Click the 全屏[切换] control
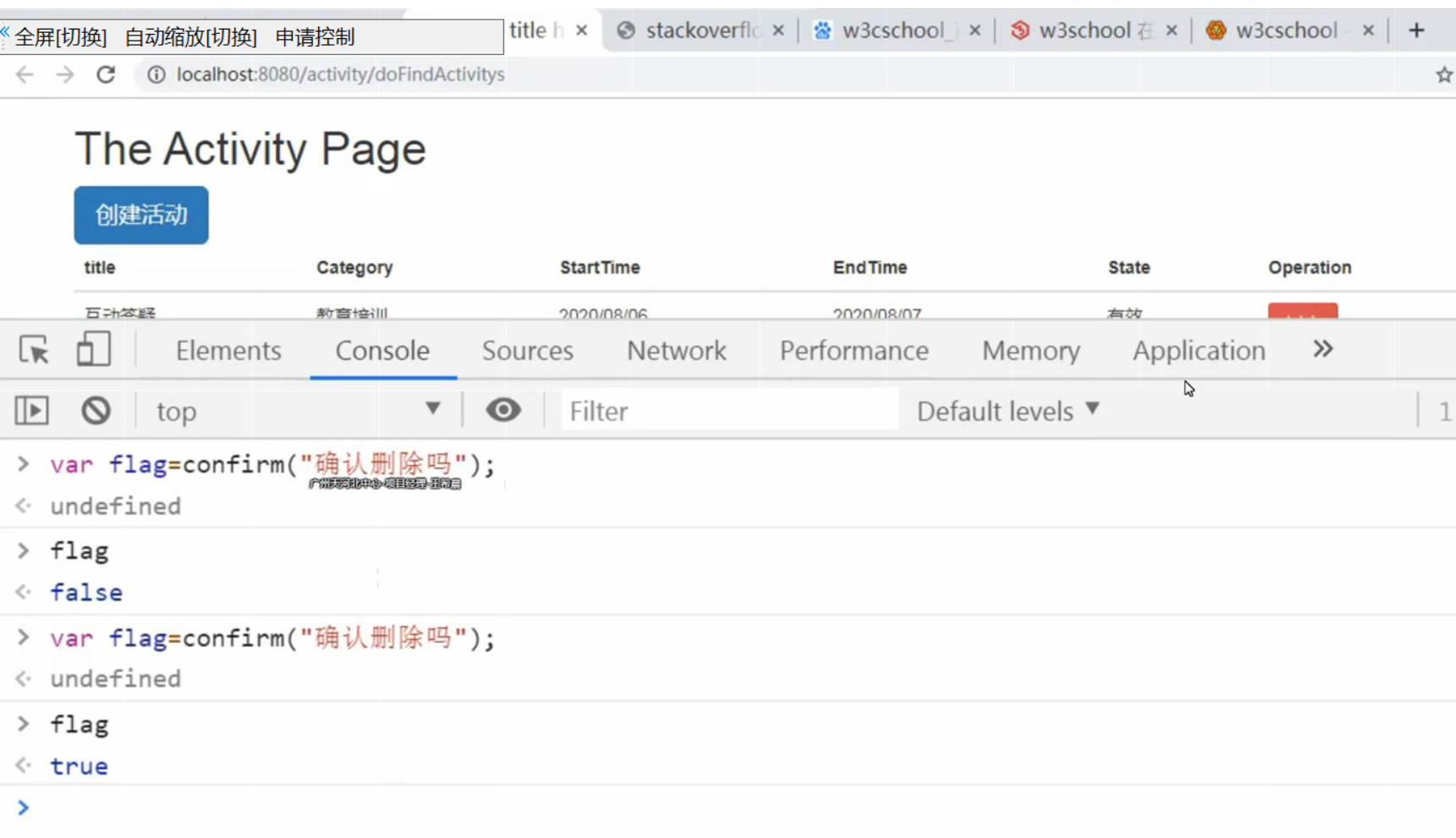The image size is (1456, 838). (x=60, y=37)
